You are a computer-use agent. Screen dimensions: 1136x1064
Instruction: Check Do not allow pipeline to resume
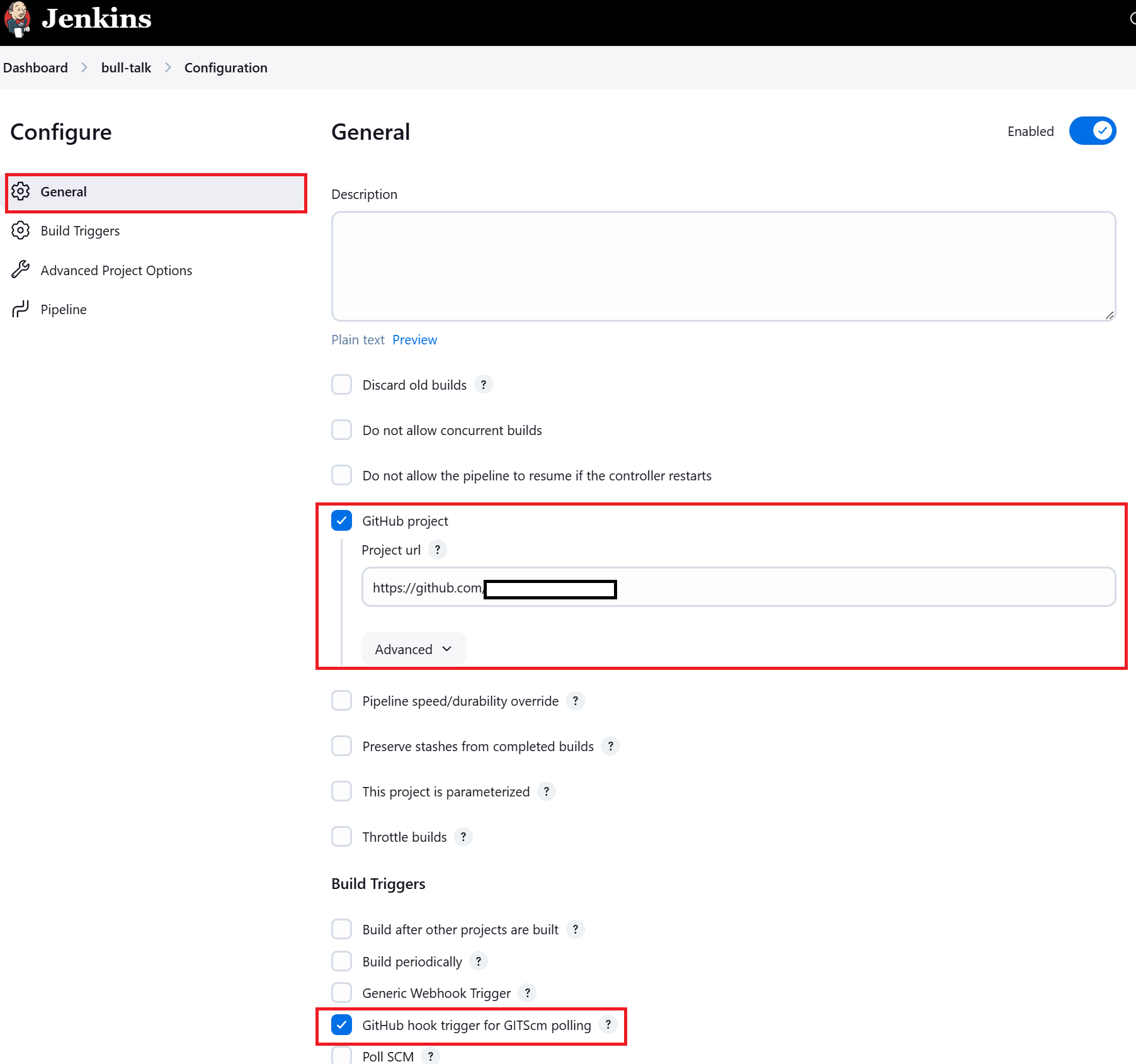tap(341, 475)
